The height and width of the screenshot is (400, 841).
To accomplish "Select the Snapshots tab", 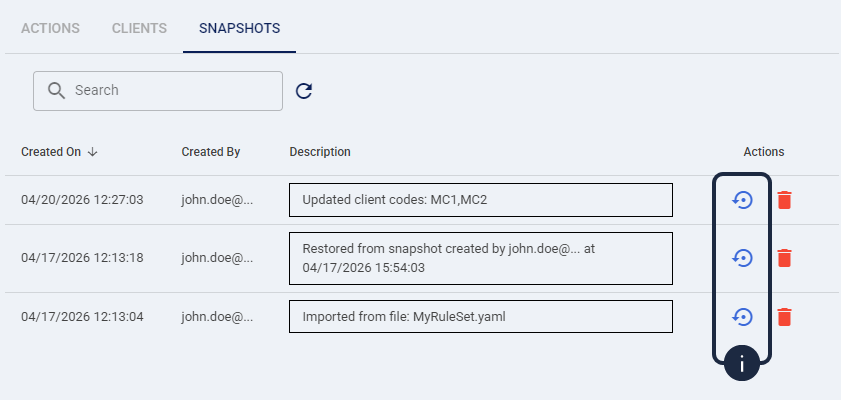I will point(239,28).
